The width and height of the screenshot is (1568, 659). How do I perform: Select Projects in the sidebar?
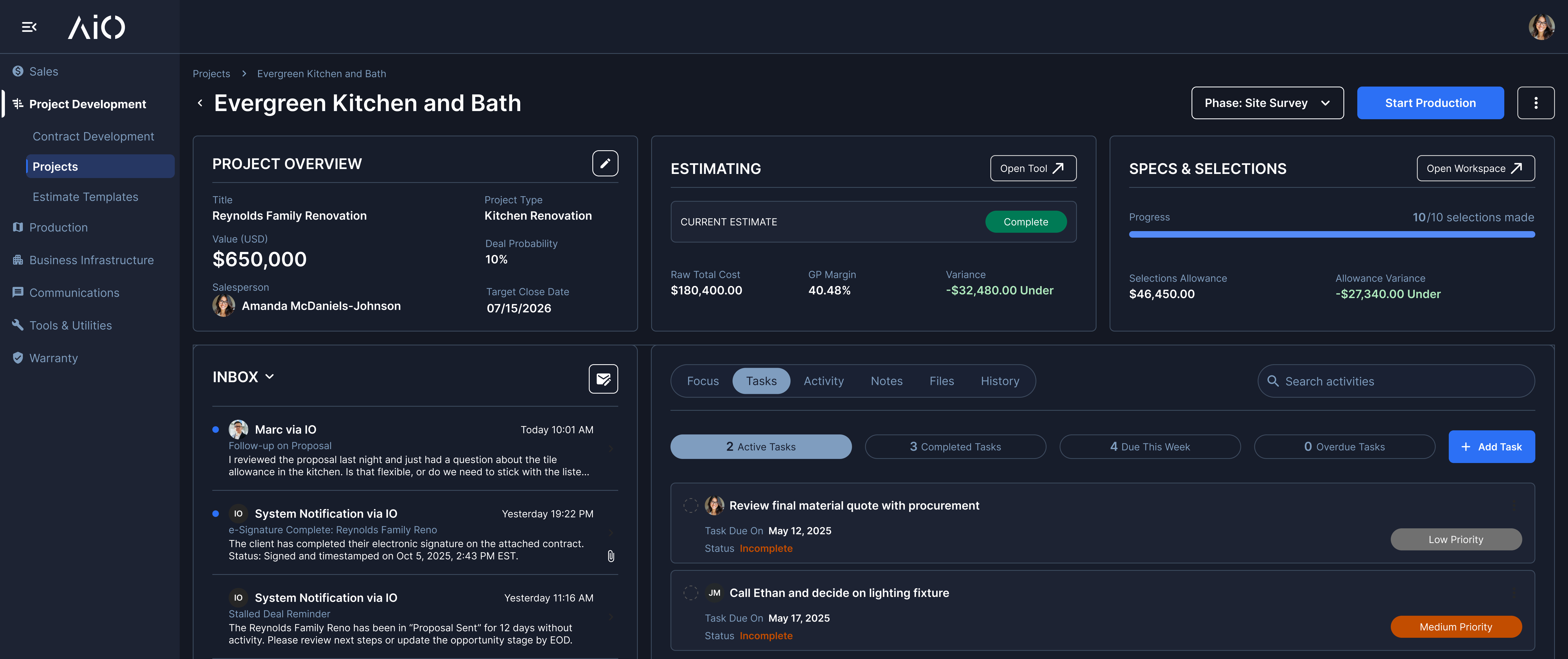[100, 166]
